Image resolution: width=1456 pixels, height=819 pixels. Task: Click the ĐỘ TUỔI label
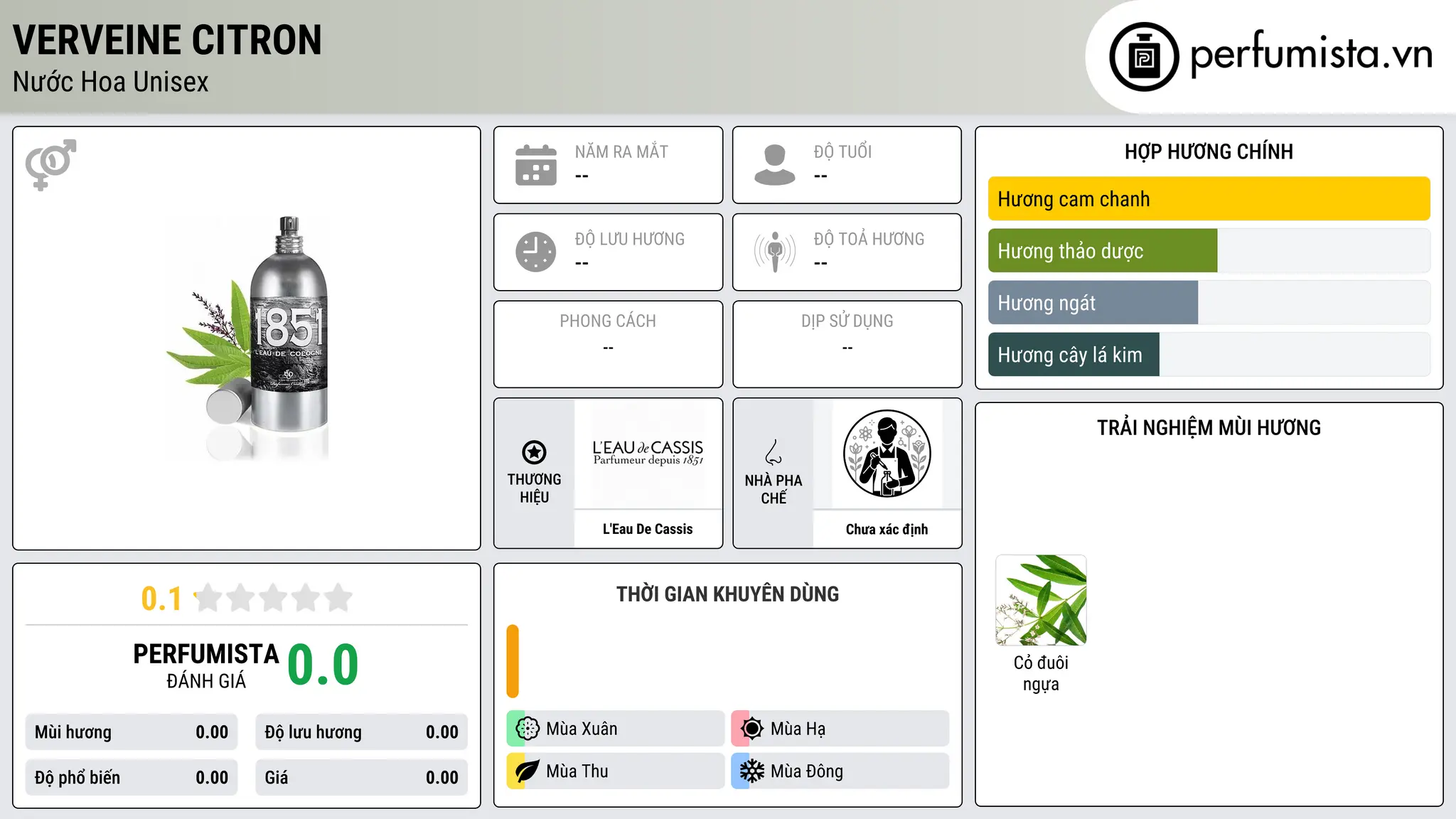[x=842, y=152]
